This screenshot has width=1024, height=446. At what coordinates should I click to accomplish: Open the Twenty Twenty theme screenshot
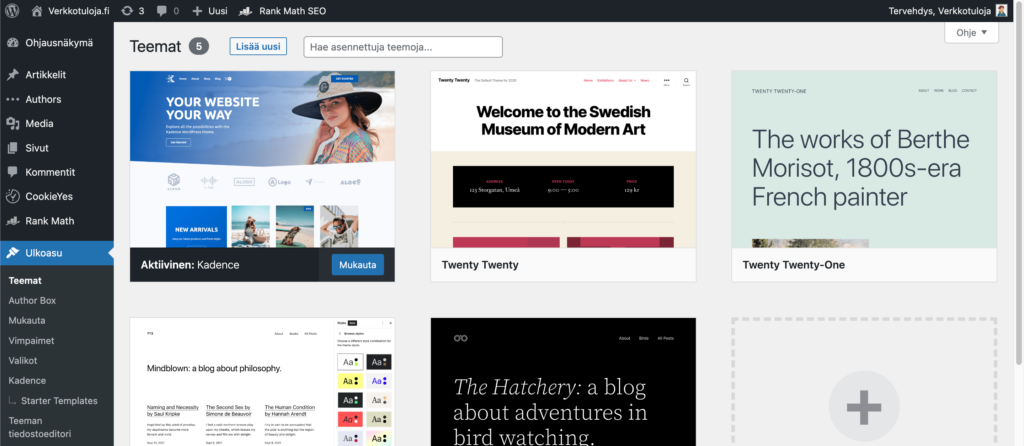563,159
